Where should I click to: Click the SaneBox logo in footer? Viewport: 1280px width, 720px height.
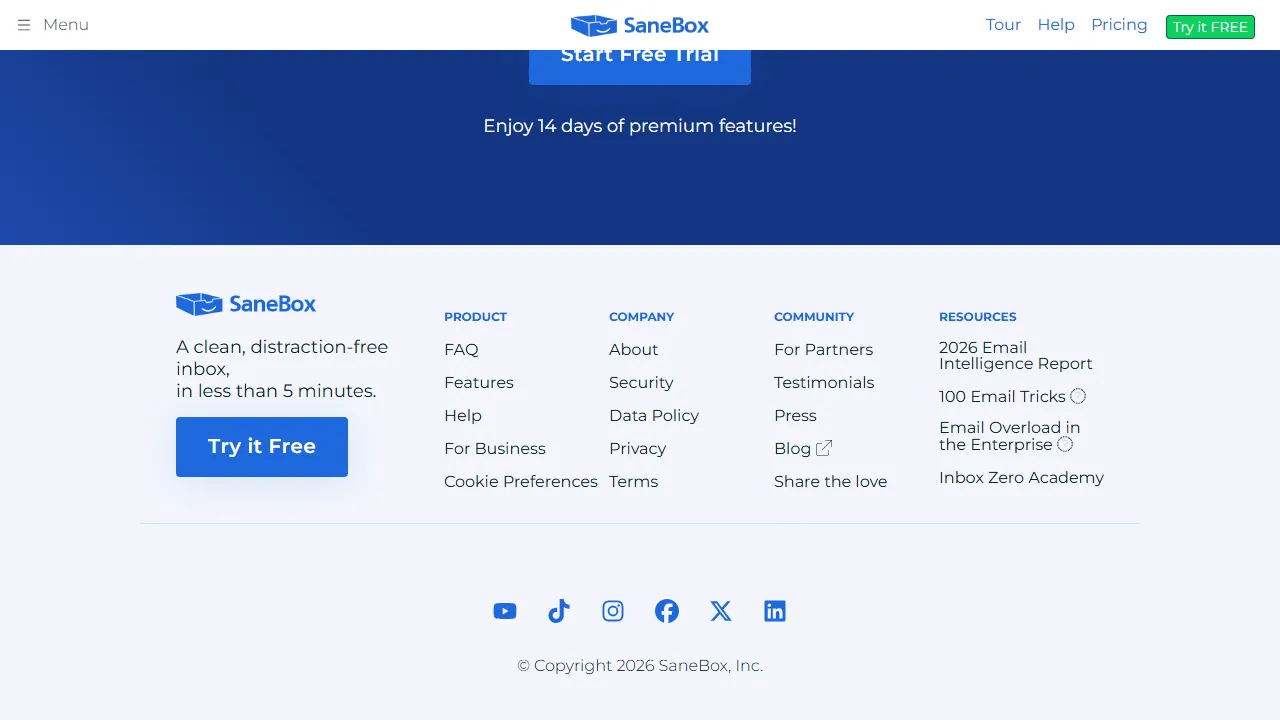coord(246,304)
